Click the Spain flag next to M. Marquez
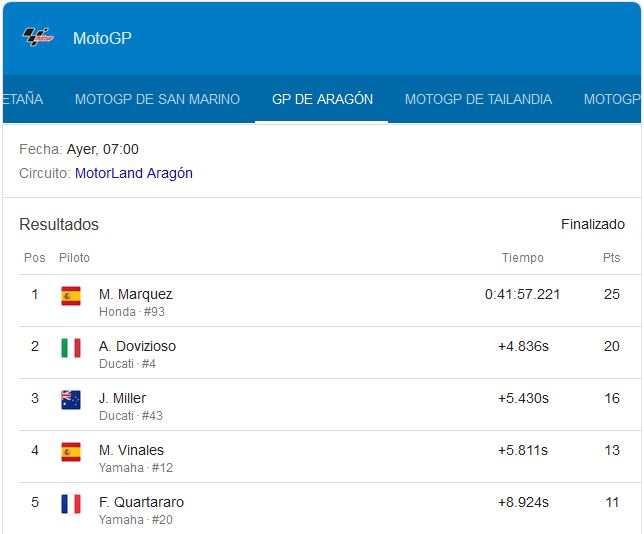Screen dimensions: 644x534 click(71, 296)
